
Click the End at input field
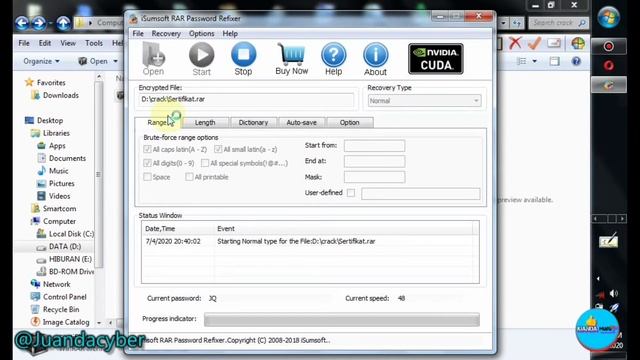point(374,161)
